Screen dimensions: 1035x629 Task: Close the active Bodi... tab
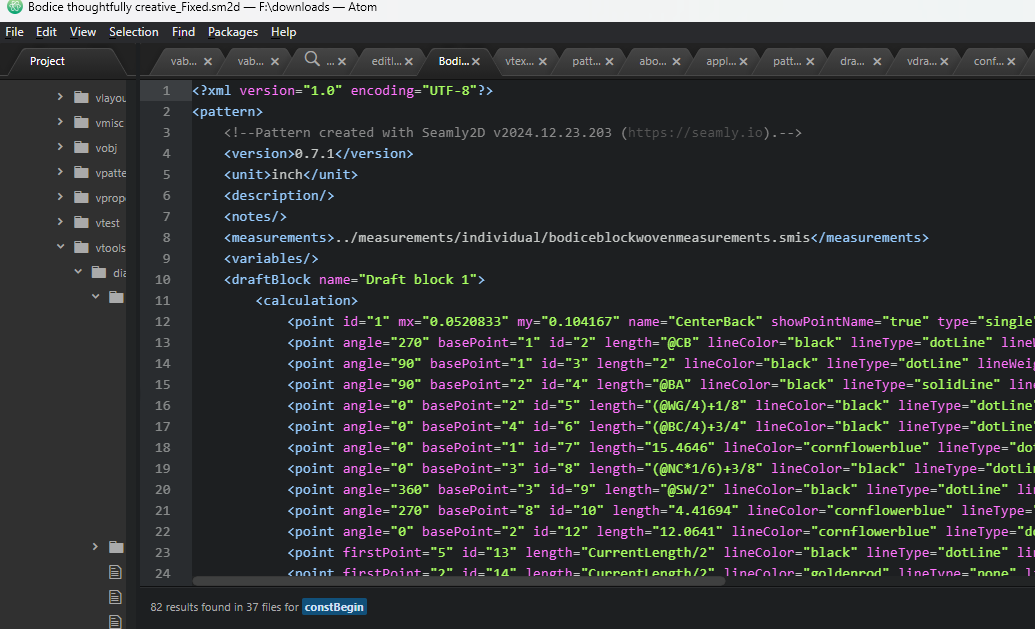tap(476, 61)
